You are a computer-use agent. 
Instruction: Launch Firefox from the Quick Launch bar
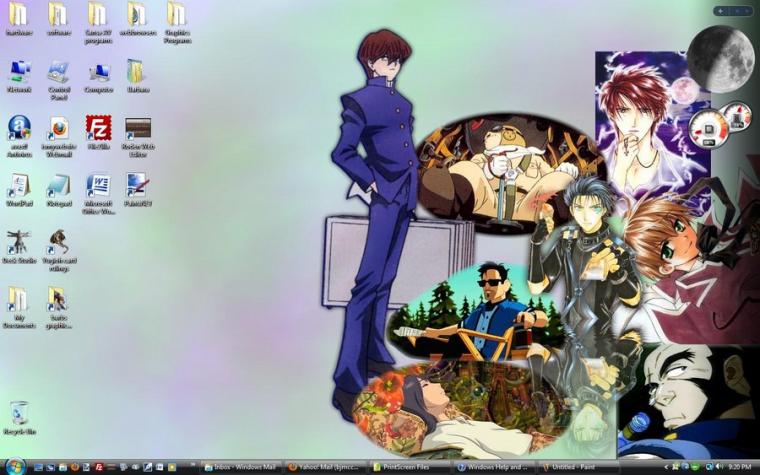pyautogui.click(x=75, y=467)
